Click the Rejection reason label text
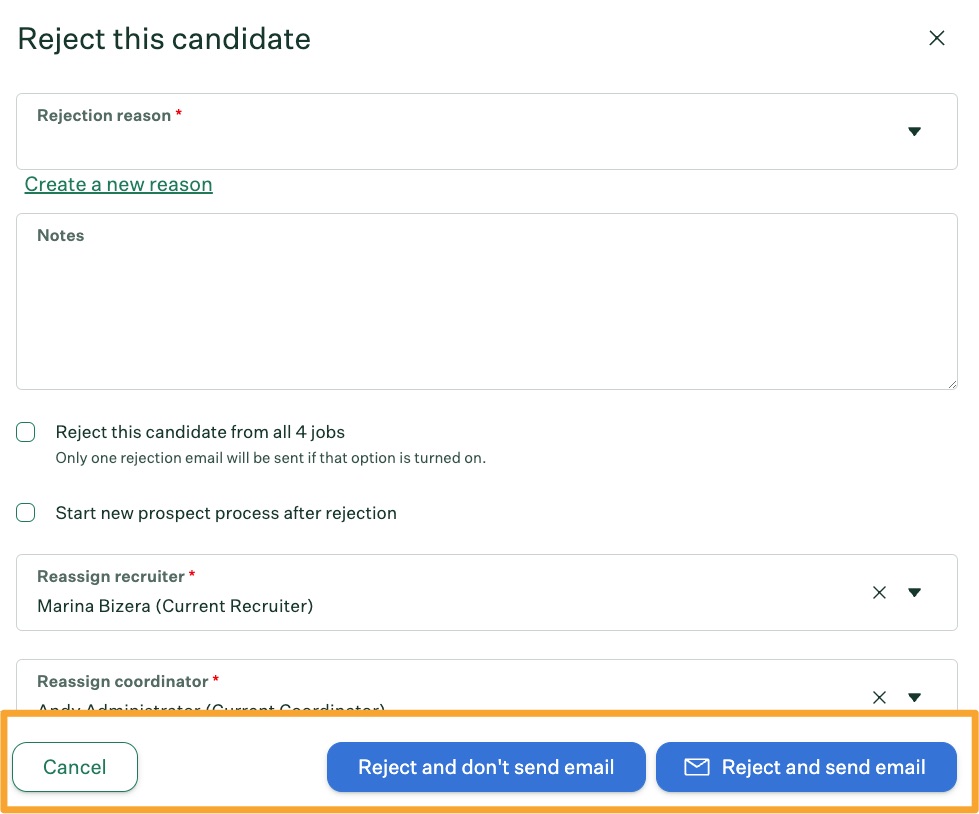 point(104,115)
